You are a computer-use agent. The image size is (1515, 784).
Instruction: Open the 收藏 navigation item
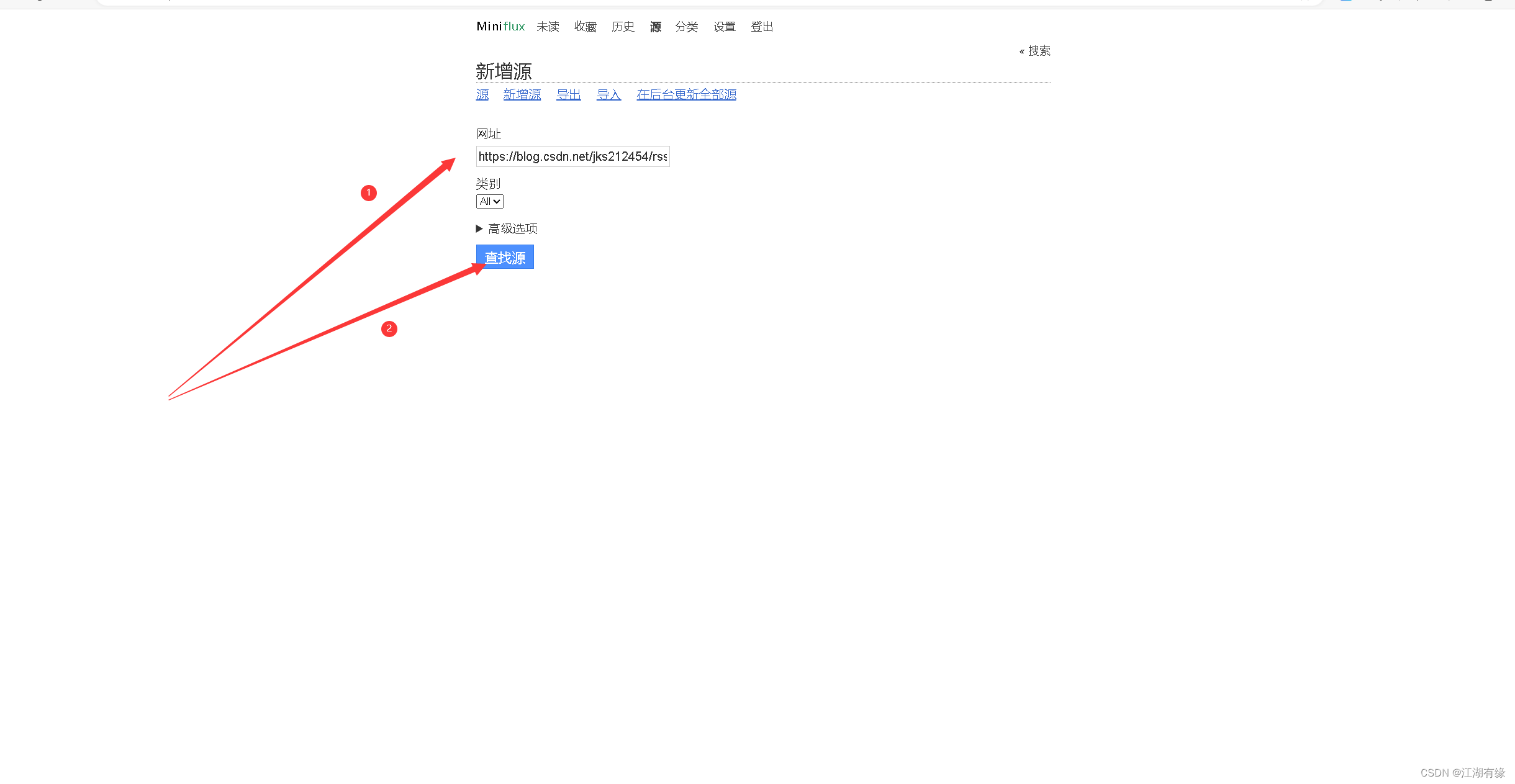[585, 27]
